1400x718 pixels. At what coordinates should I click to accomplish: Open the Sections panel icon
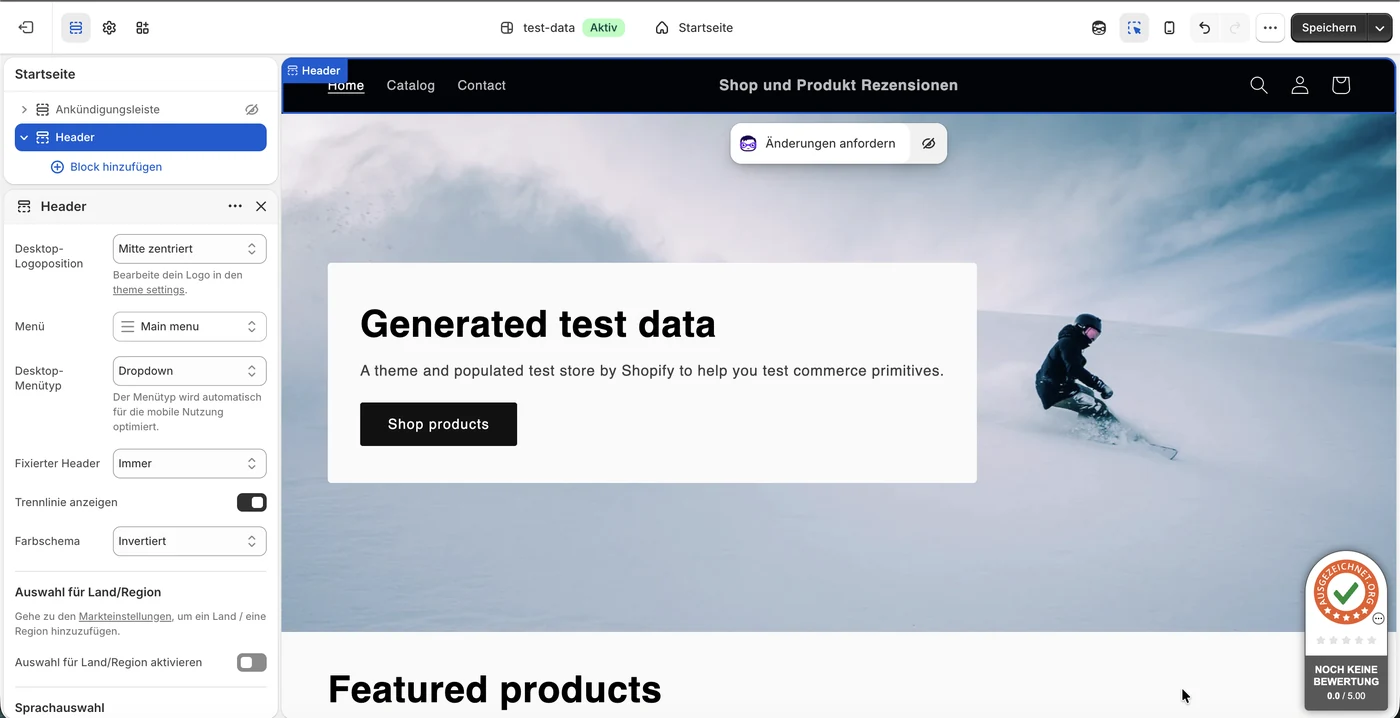[76, 28]
